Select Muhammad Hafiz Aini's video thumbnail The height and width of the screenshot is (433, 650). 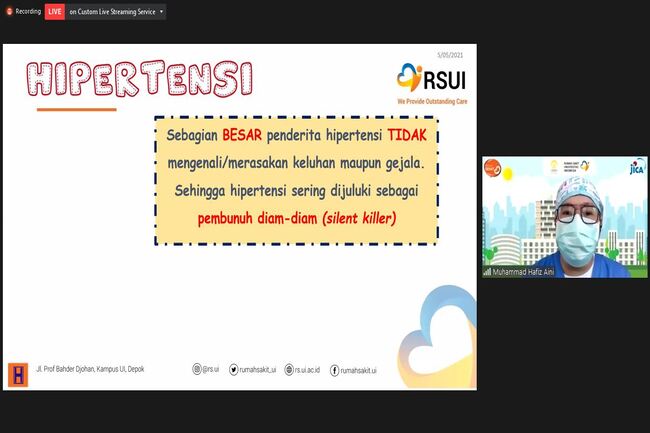click(x=563, y=215)
